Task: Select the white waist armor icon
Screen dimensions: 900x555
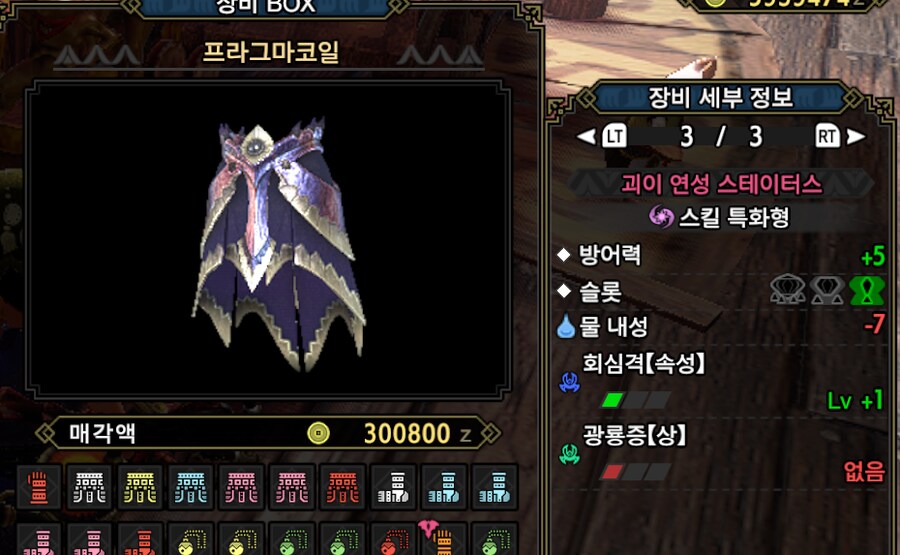Action: 90,487
